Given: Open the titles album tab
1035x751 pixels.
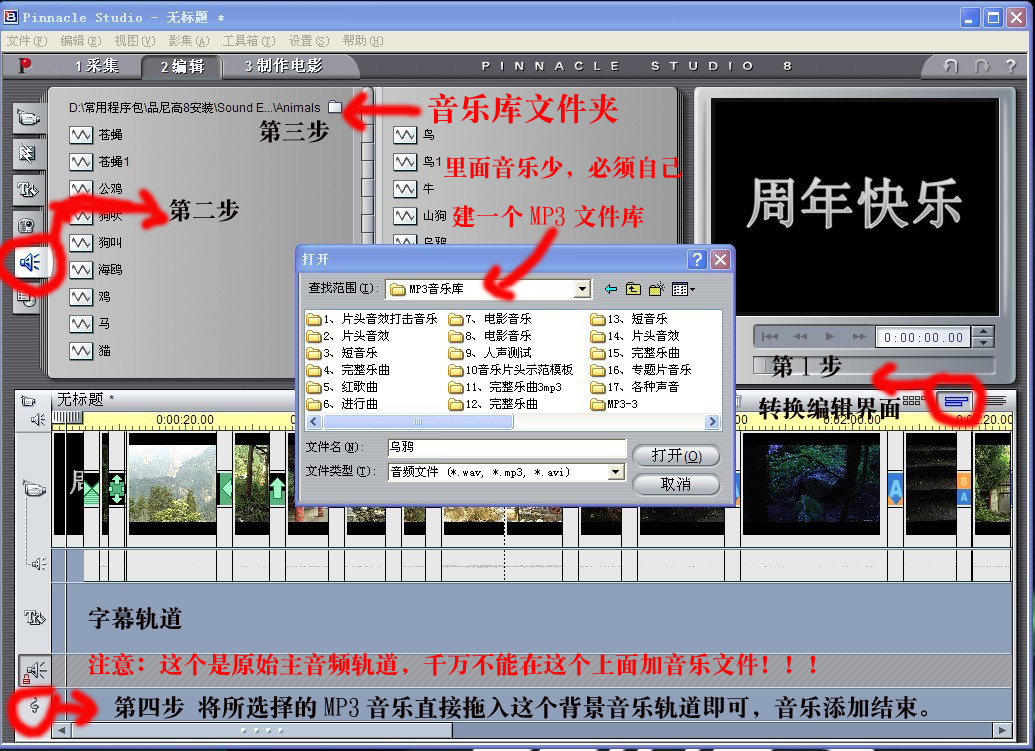Looking at the screenshot, I should (28, 190).
